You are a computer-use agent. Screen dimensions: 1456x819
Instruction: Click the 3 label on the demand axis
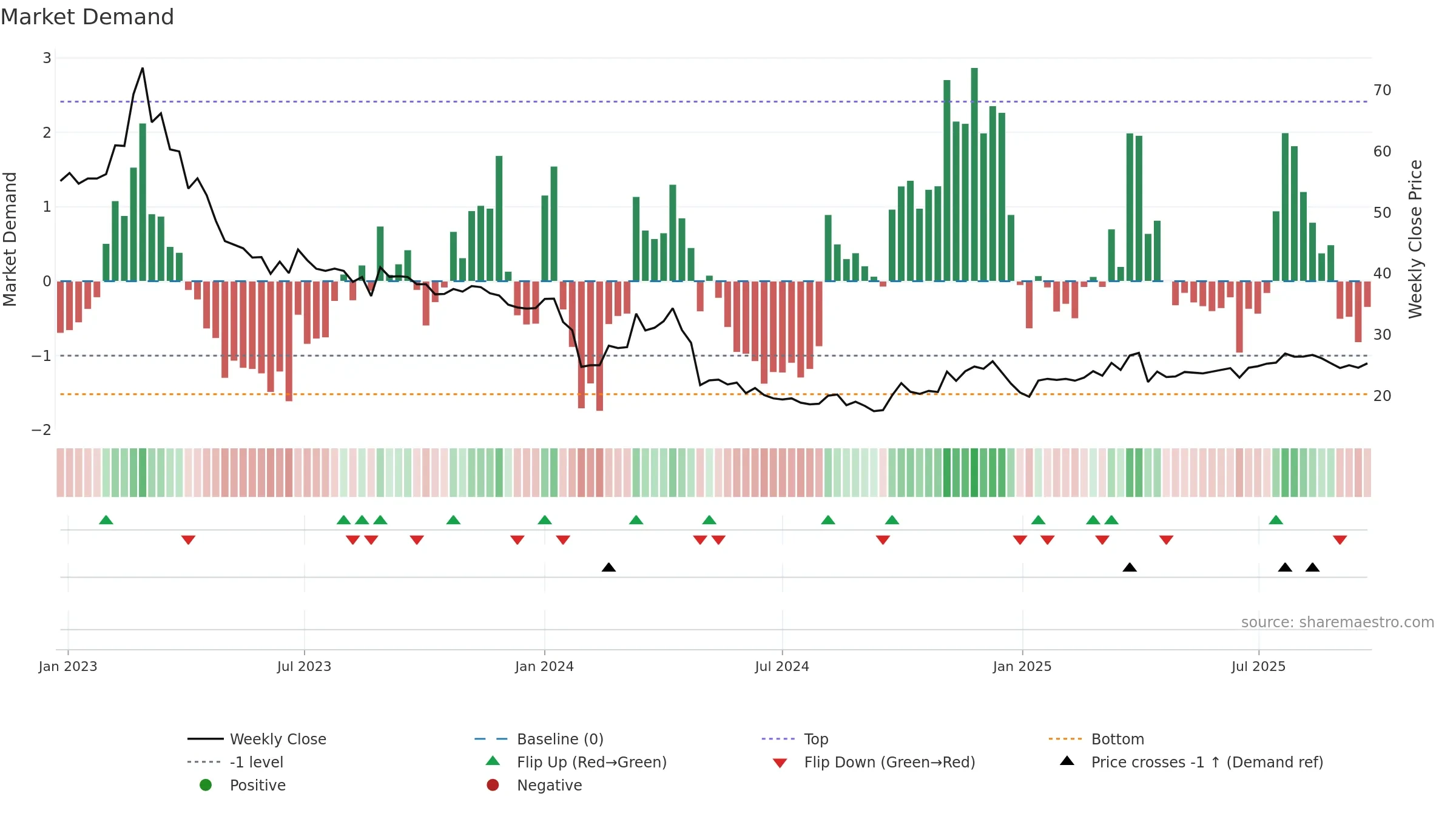coord(47,58)
